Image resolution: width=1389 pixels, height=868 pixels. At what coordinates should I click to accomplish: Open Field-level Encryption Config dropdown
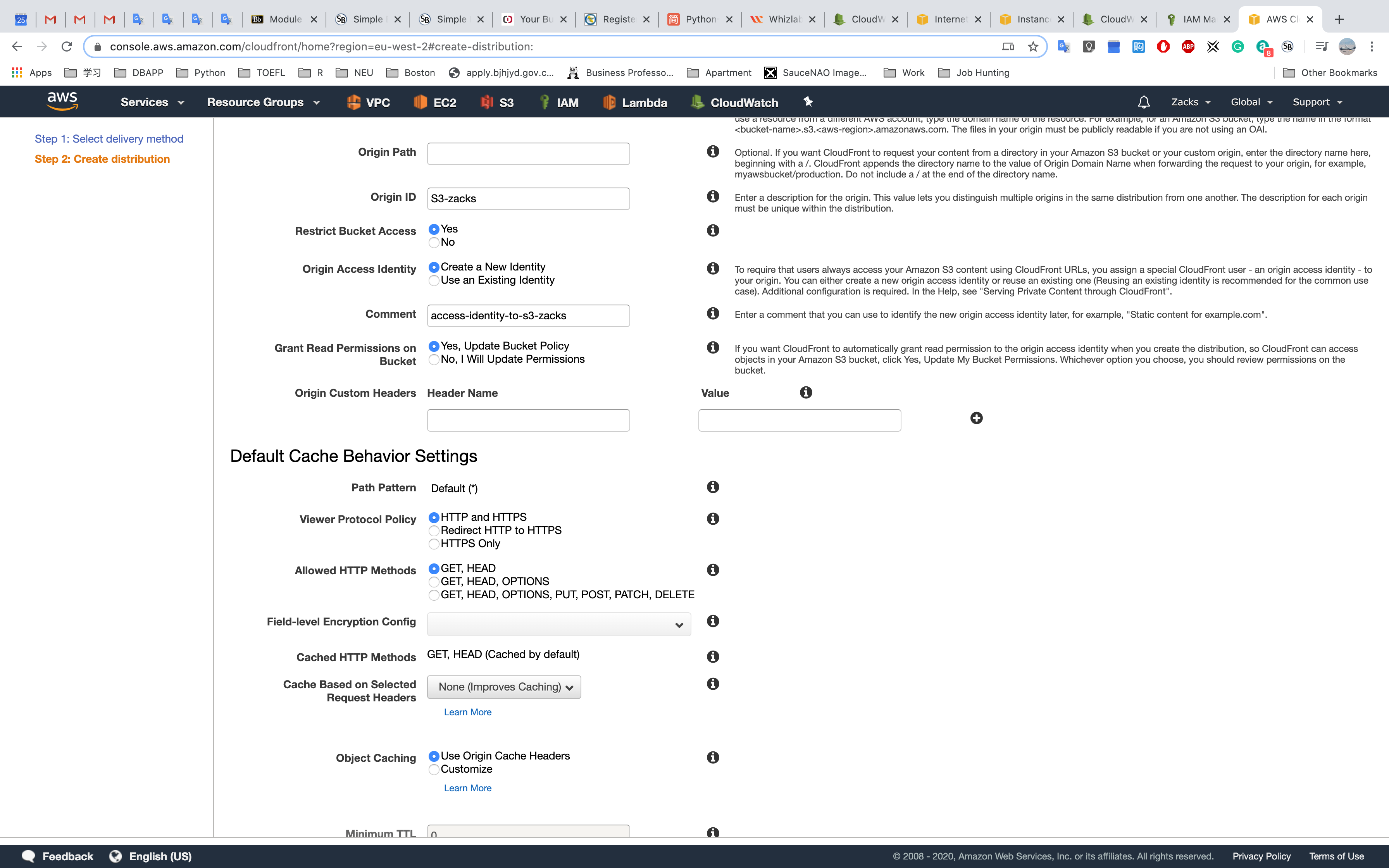pyautogui.click(x=558, y=625)
